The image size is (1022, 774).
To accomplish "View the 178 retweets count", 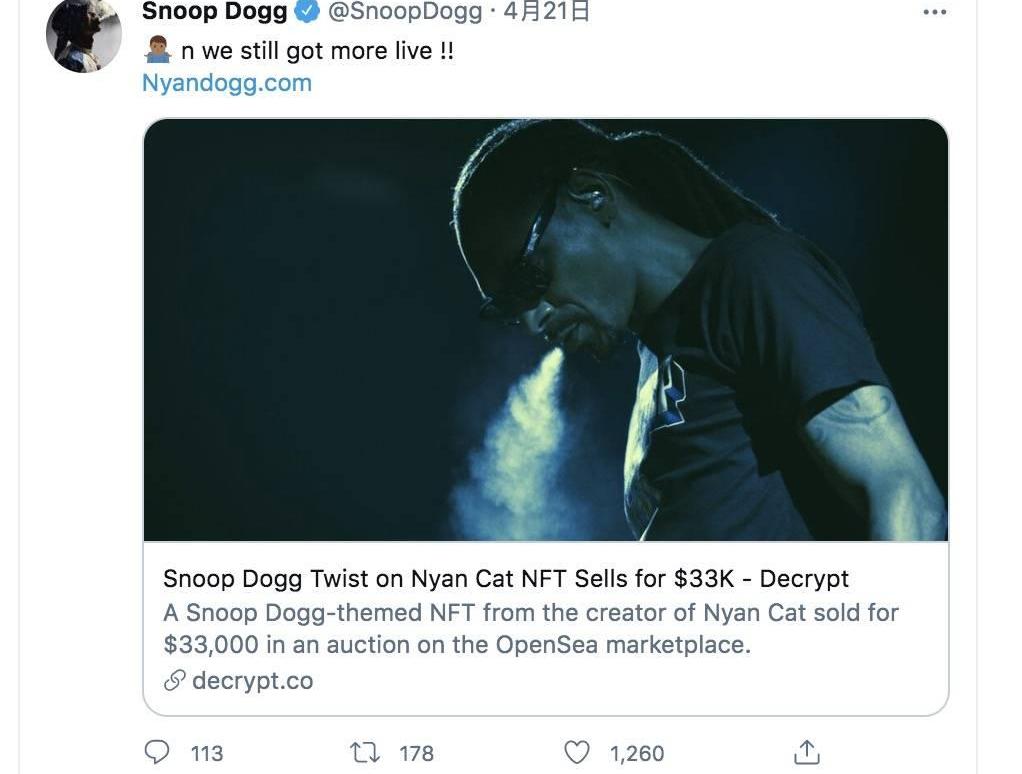I will [x=417, y=753].
